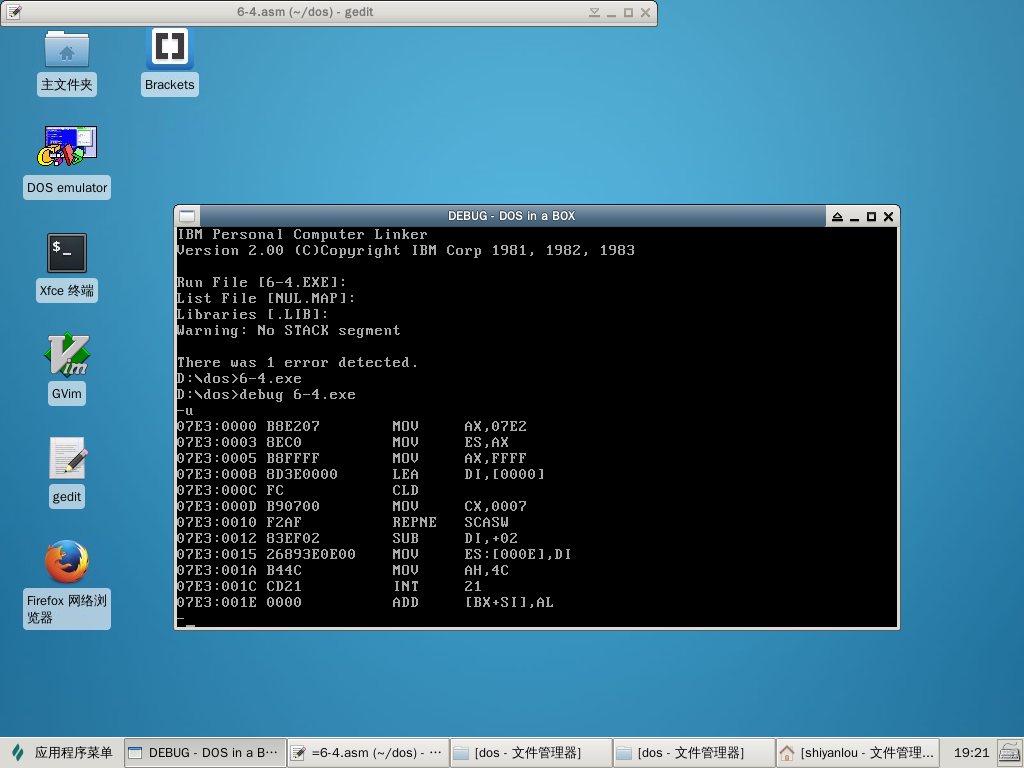The image size is (1024, 768).
Task: Close the DEBUG - DOS in a BOX window
Action: click(888, 217)
